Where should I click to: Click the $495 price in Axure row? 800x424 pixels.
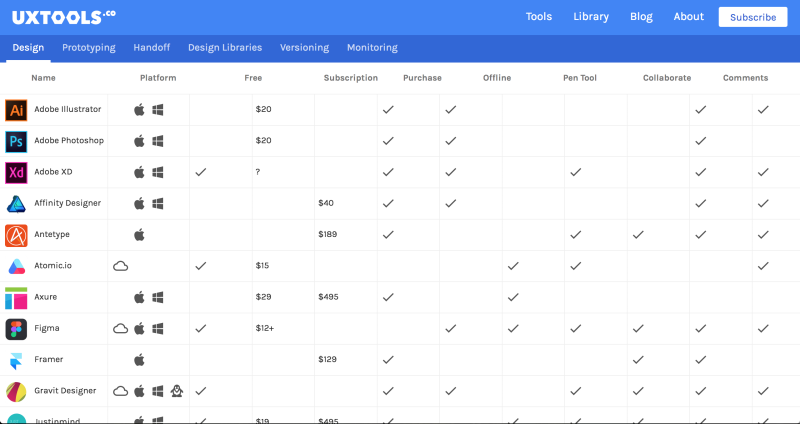click(329, 297)
